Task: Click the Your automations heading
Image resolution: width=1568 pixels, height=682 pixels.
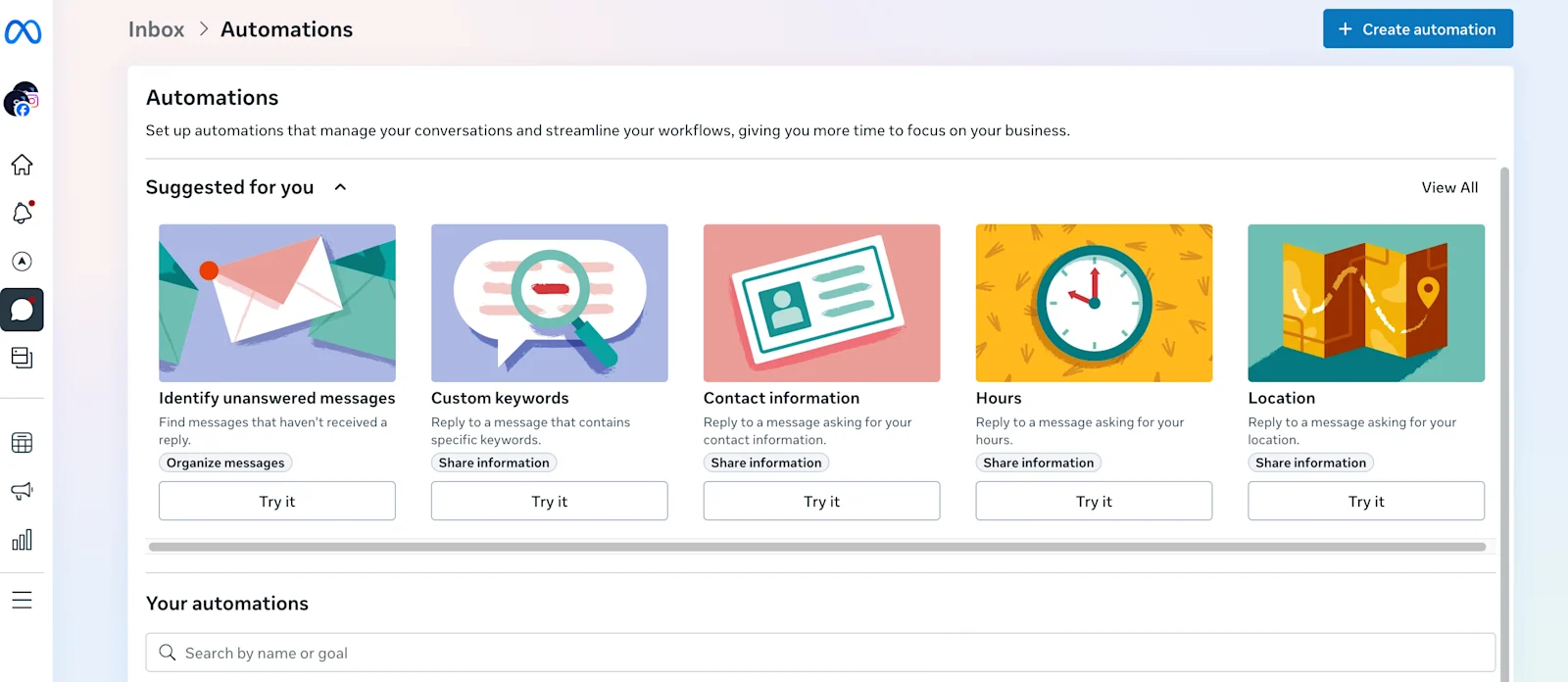Action: pos(227,604)
